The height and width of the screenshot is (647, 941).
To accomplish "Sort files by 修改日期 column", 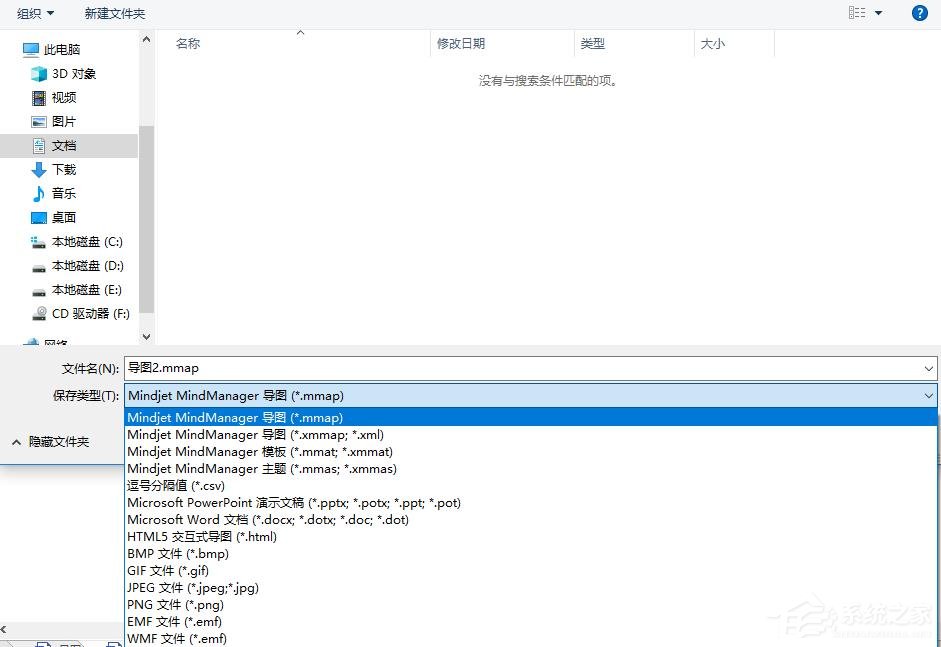I will 464,43.
